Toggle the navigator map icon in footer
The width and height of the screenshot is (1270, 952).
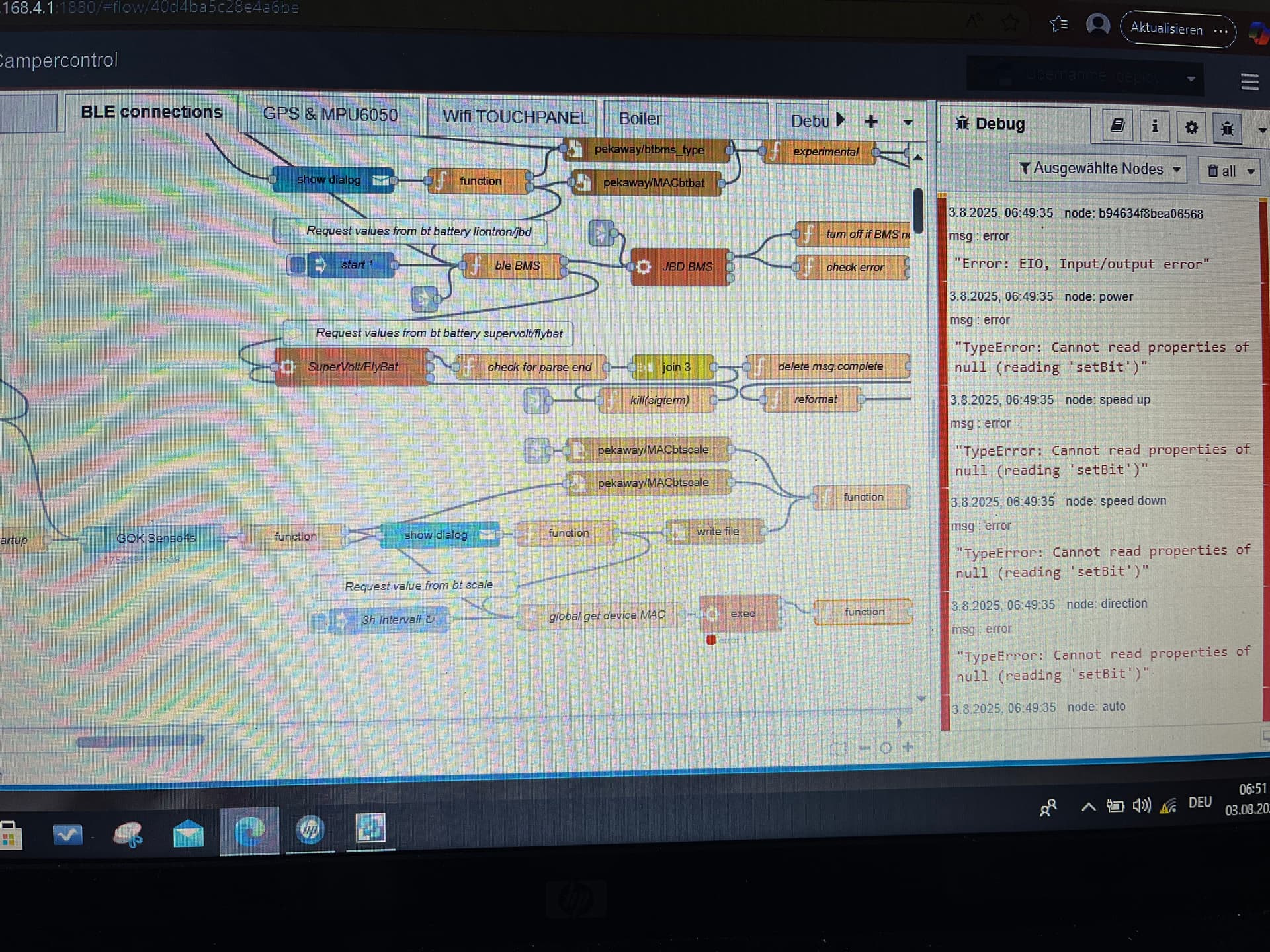pos(838,748)
